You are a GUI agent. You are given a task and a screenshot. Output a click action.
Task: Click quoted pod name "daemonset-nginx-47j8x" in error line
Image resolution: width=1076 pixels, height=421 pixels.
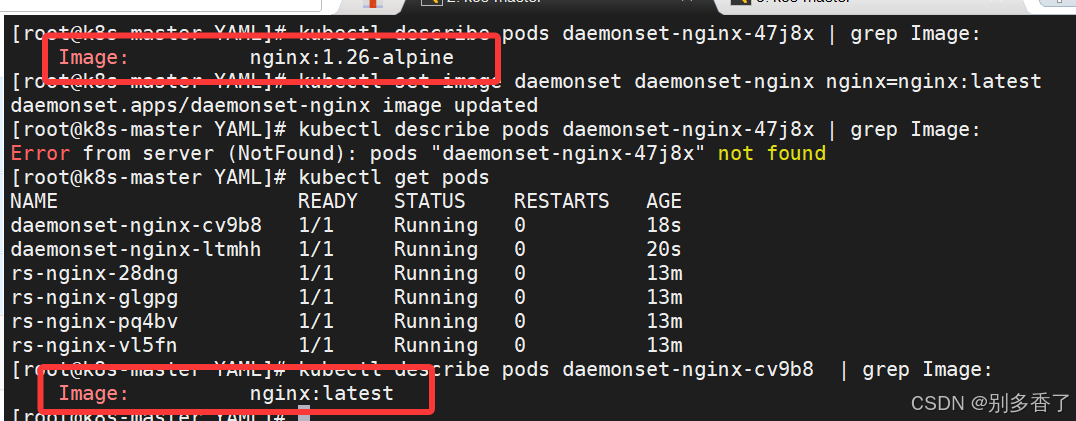(568, 154)
